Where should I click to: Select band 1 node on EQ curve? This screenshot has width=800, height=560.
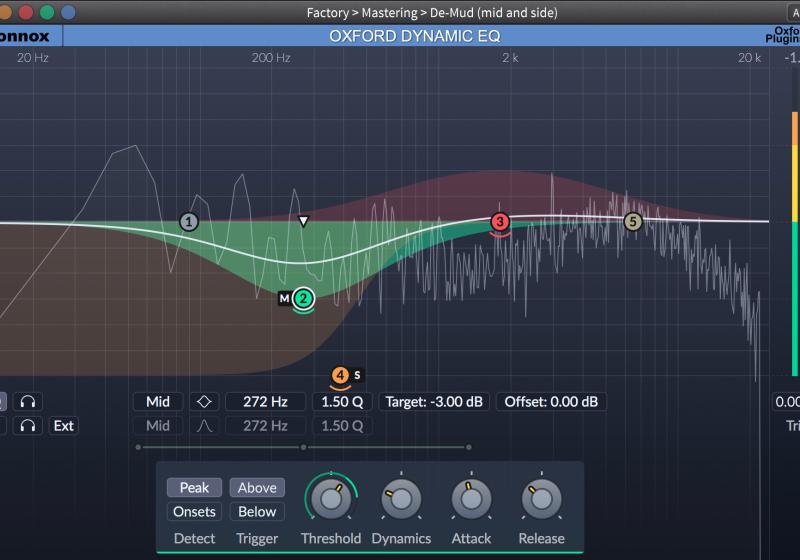[189, 222]
